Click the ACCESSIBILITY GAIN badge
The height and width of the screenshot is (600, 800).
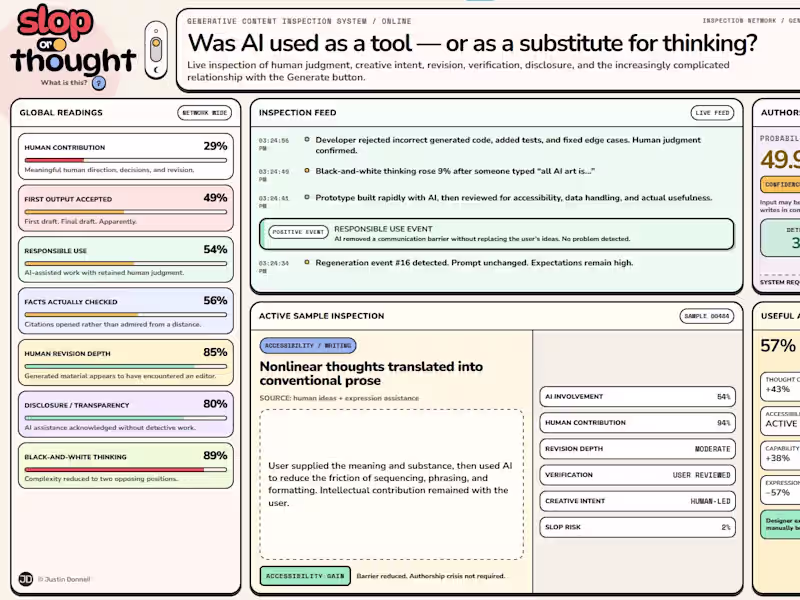coord(305,576)
